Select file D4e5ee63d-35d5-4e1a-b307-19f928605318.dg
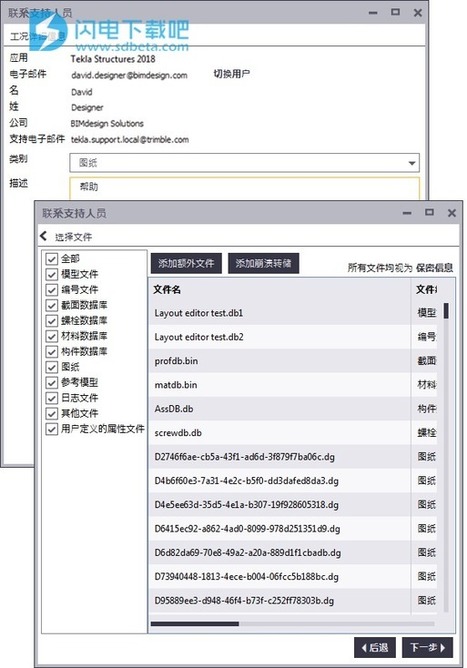 [x=292, y=505]
